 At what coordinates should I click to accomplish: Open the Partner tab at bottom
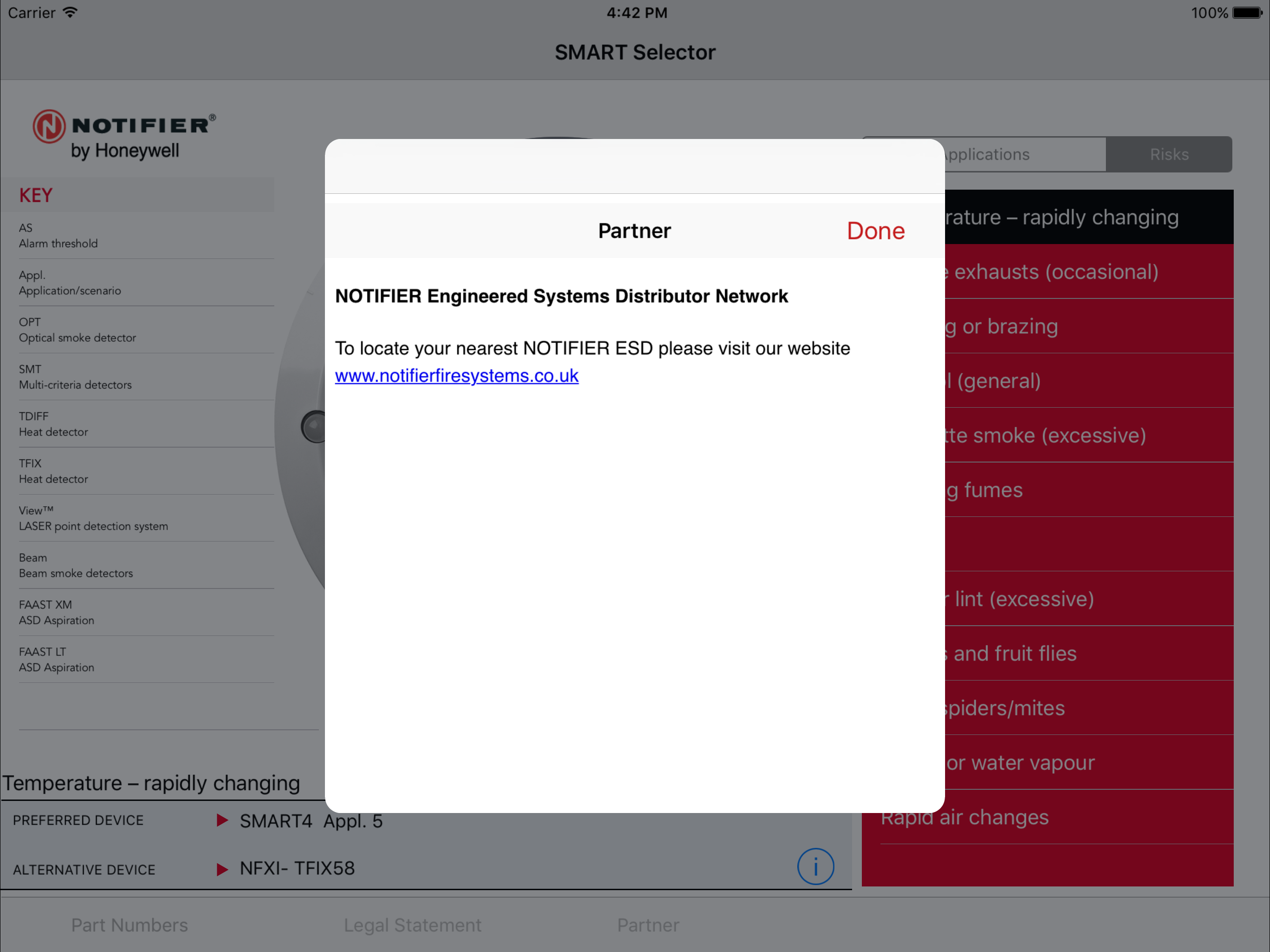click(x=648, y=925)
